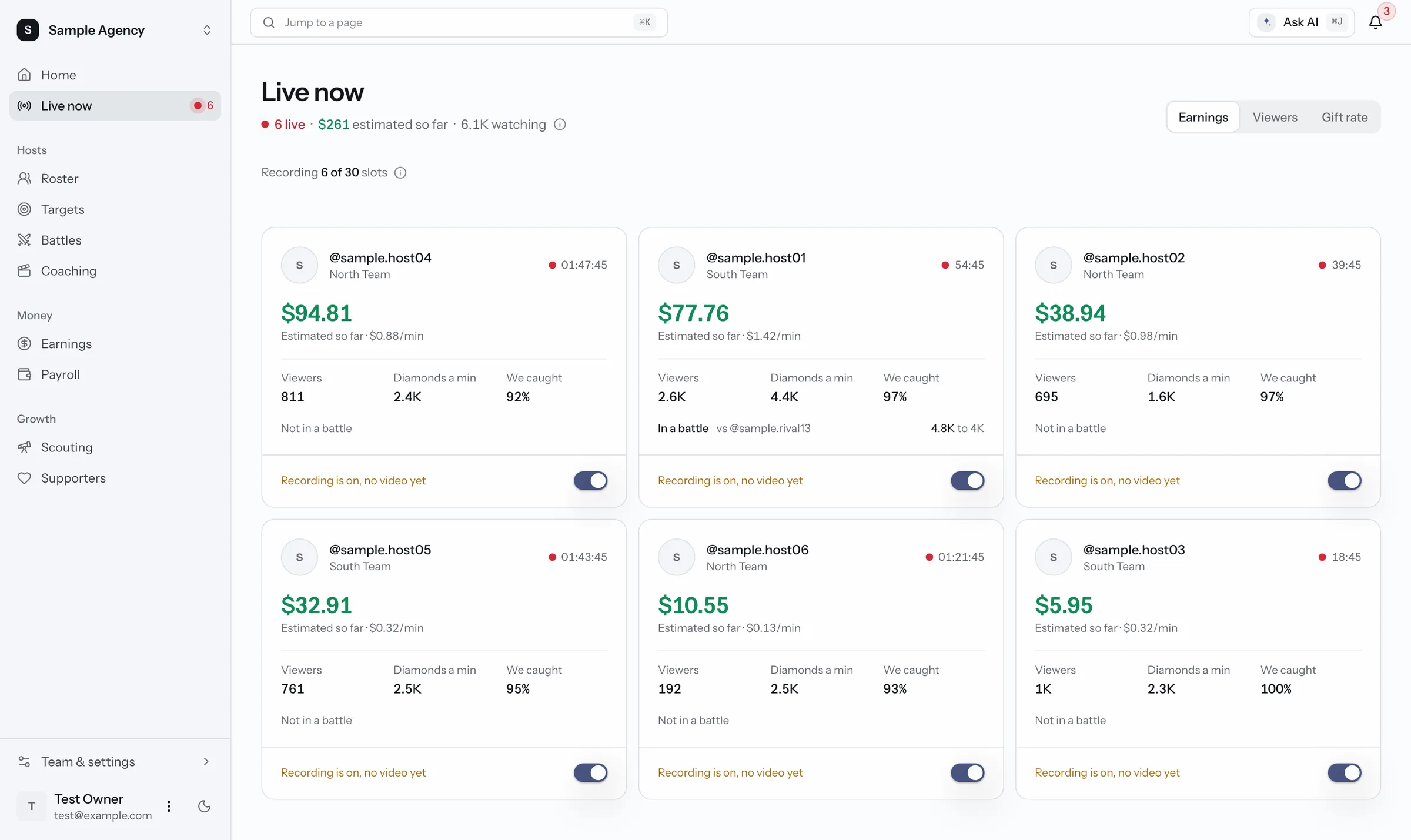The height and width of the screenshot is (840, 1411).
Task: Click avatar of @sample.host06
Action: pyautogui.click(x=676, y=557)
